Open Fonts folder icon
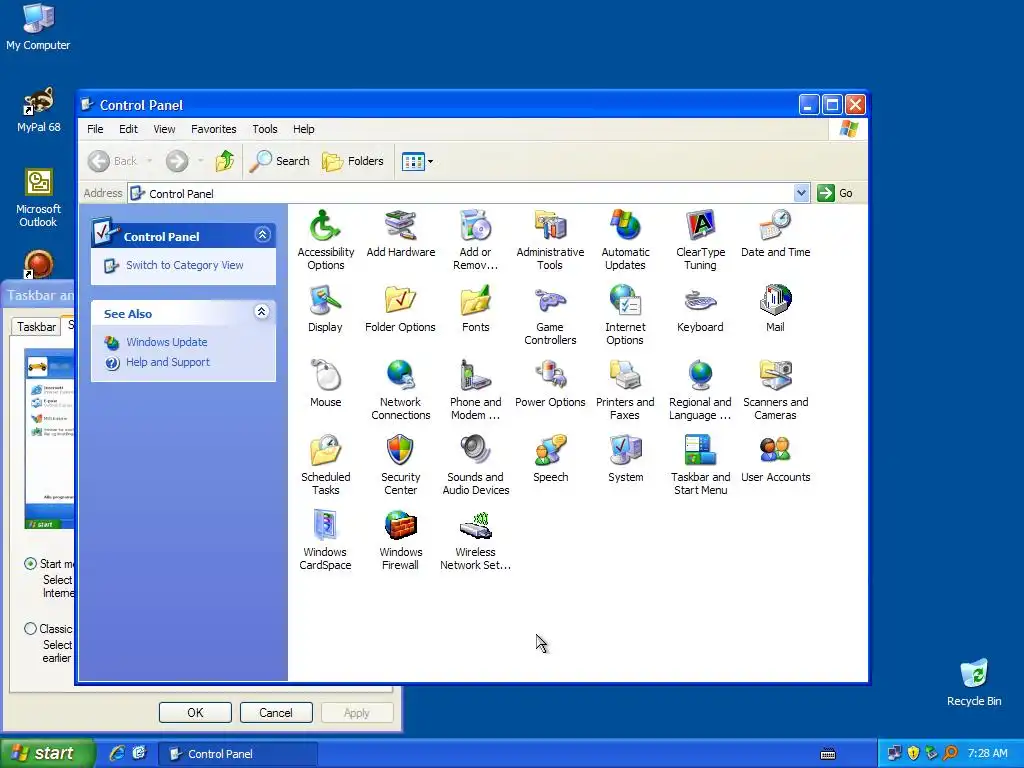 pyautogui.click(x=475, y=308)
